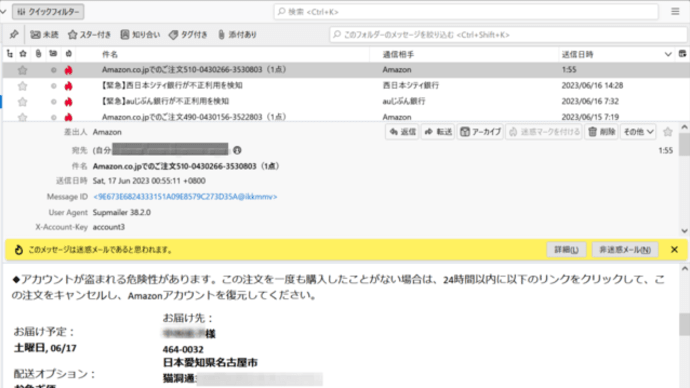Screen dimensions: 690x388
Task: Select the 【緊急】西日本シティ銀行 message subject
Action: tap(172, 85)
